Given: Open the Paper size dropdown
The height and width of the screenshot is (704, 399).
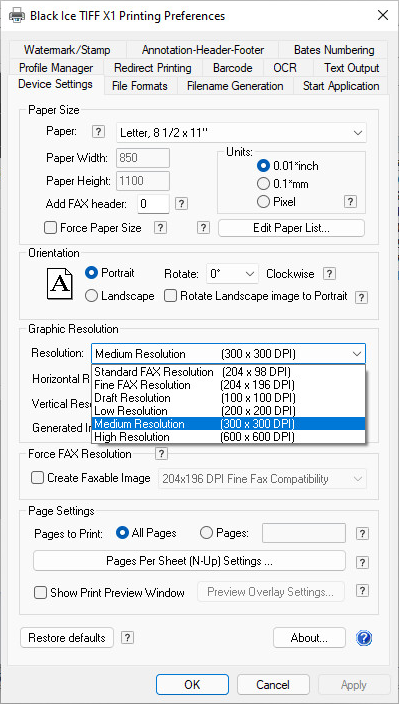Looking at the screenshot, I should tap(241, 133).
